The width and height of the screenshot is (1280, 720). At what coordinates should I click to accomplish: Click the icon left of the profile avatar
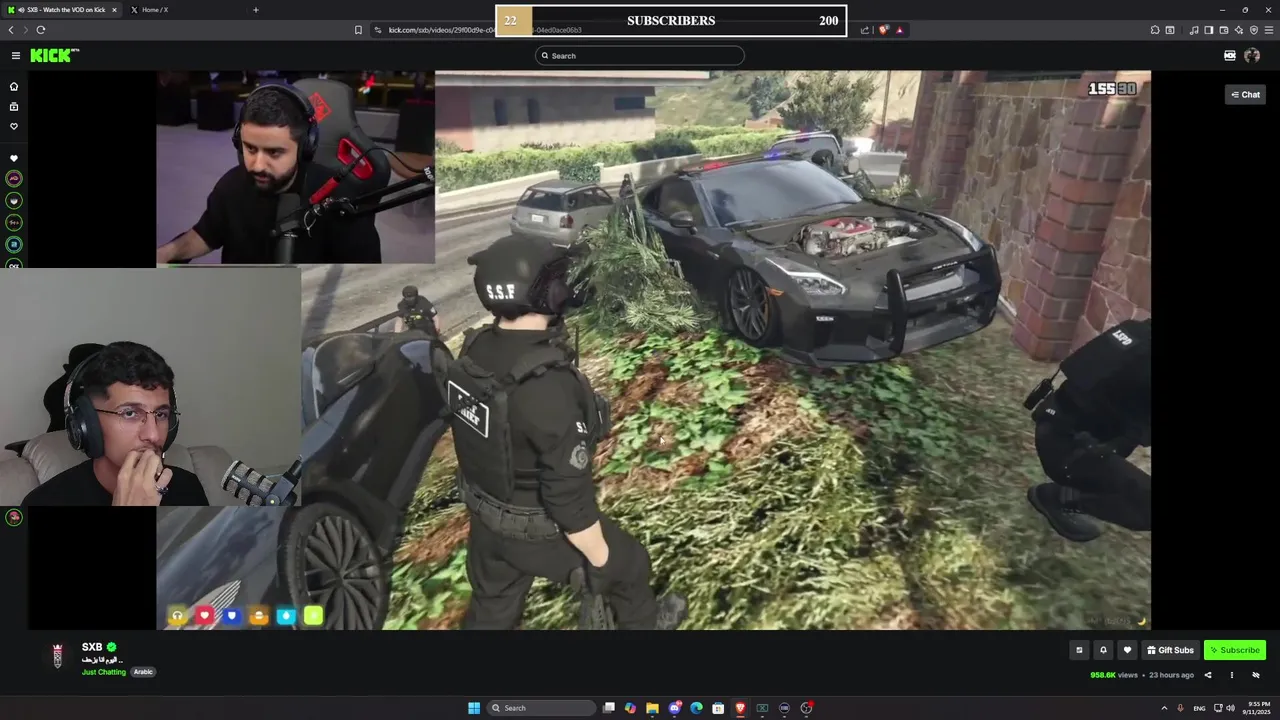click(x=1230, y=56)
